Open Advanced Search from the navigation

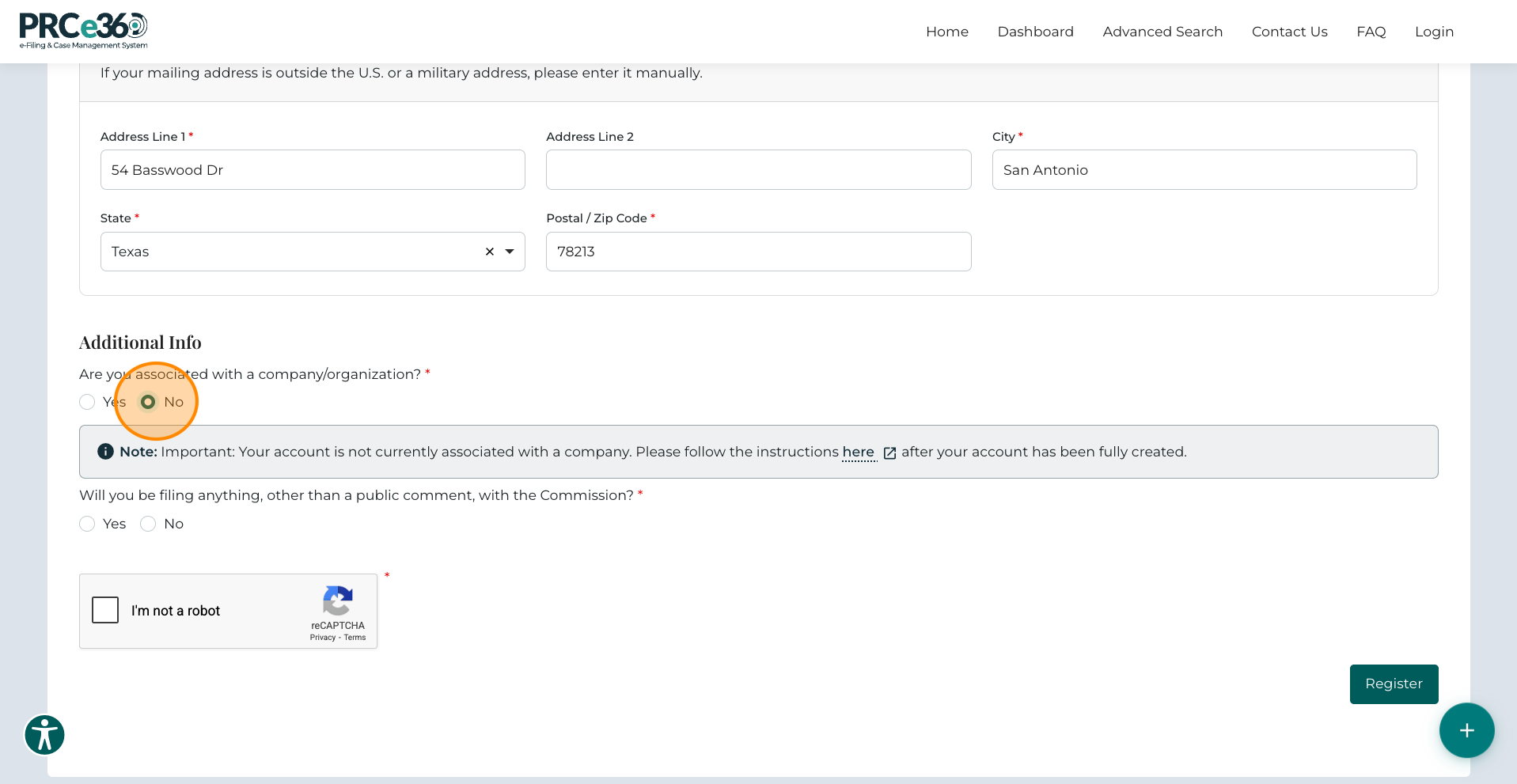1162,32
